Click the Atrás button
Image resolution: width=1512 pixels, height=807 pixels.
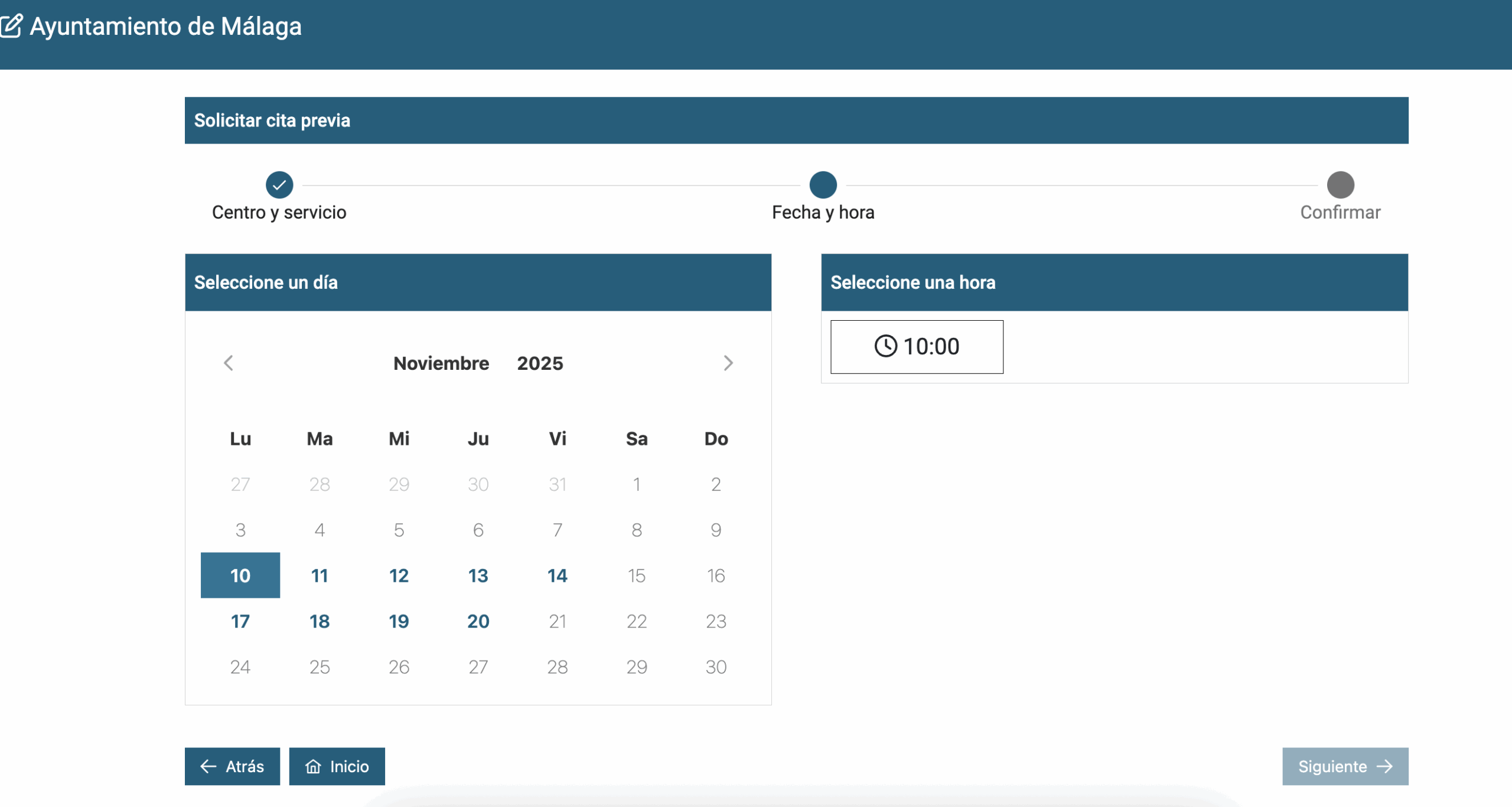232,766
